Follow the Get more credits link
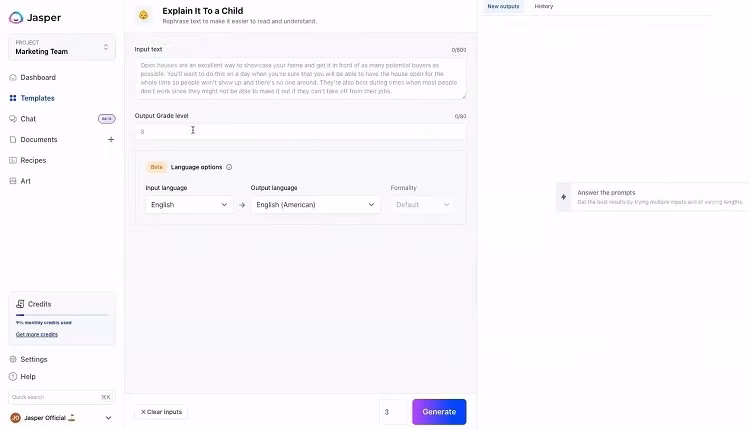 (36, 334)
